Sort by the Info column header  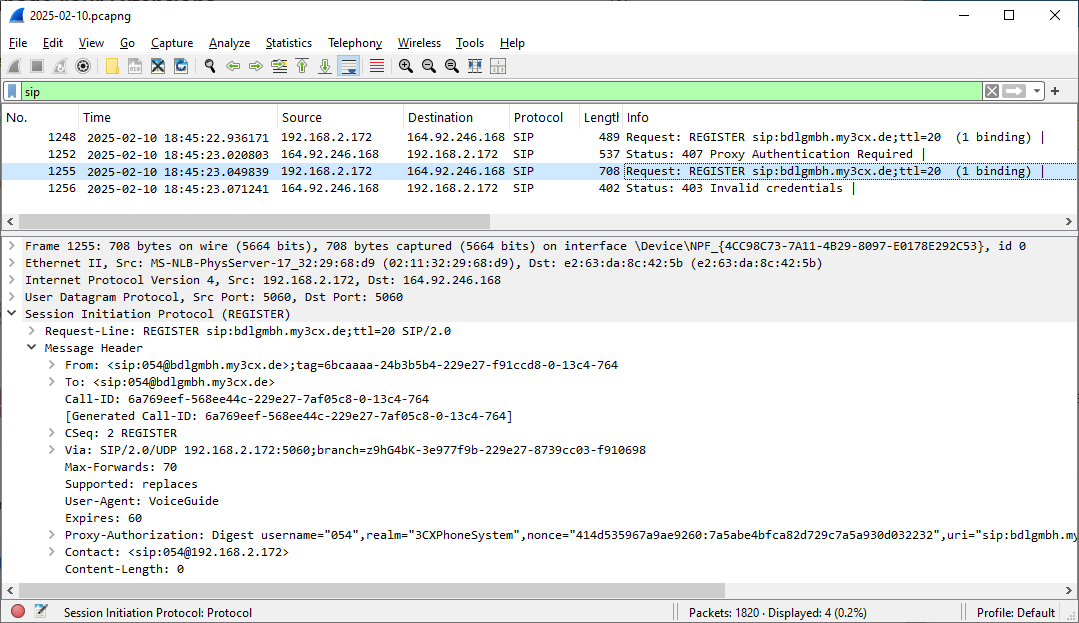[x=849, y=118]
